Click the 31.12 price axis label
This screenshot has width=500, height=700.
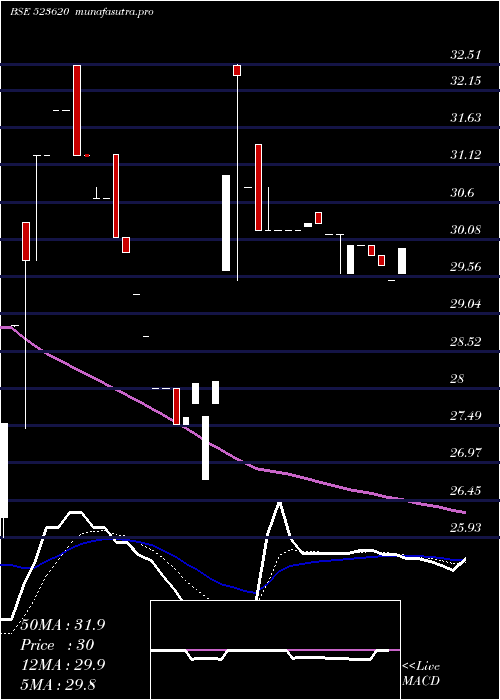pos(466,155)
